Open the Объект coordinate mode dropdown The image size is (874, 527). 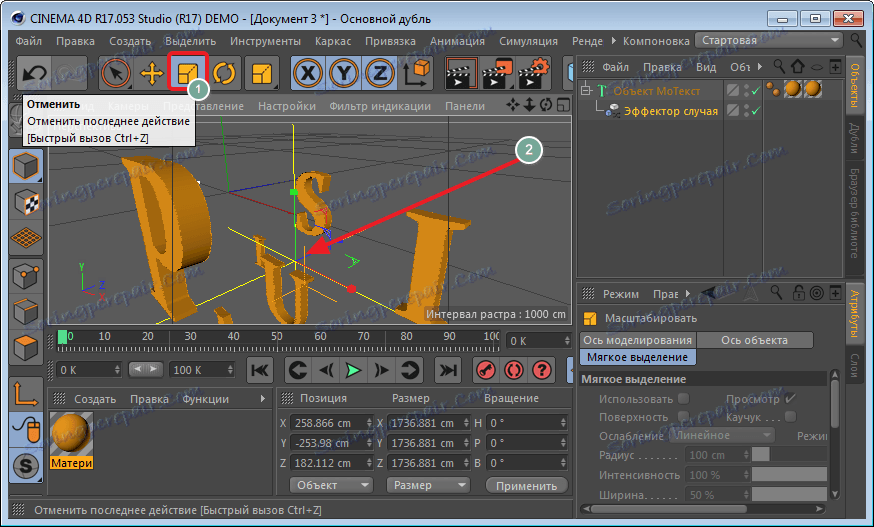(329, 485)
